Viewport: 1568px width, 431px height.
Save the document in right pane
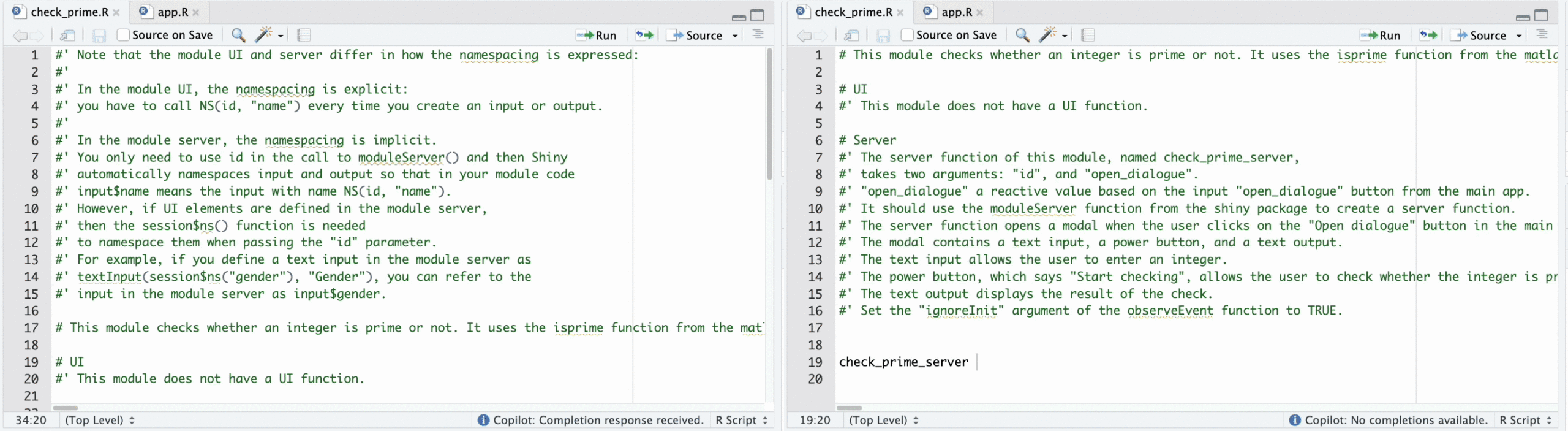[x=883, y=36]
